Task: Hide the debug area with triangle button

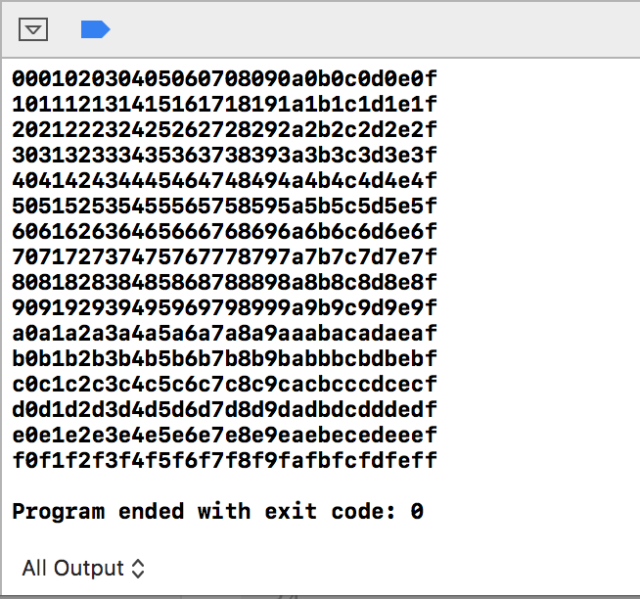Action: [x=33, y=29]
